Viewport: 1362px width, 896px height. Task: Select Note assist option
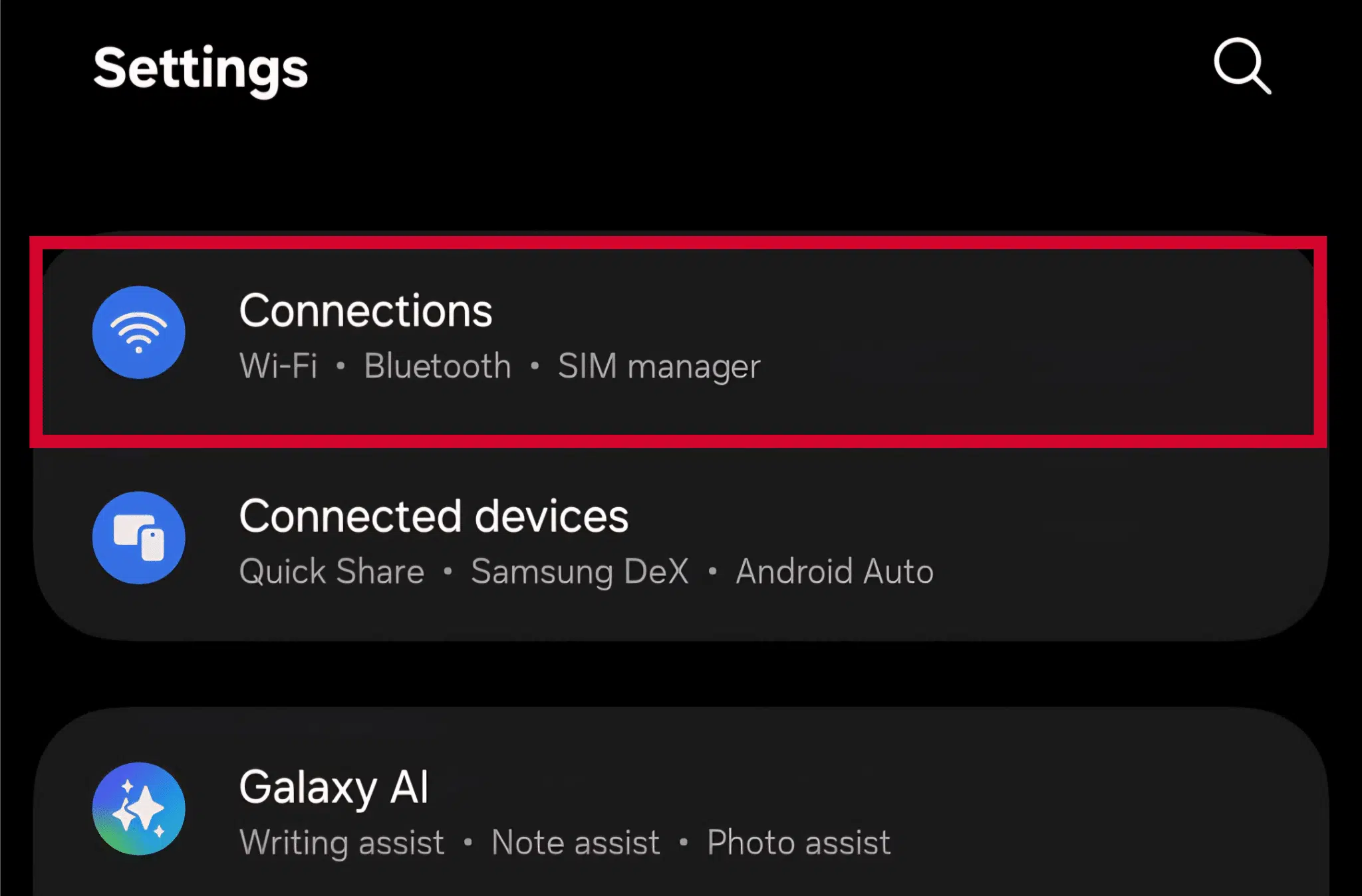tap(575, 842)
